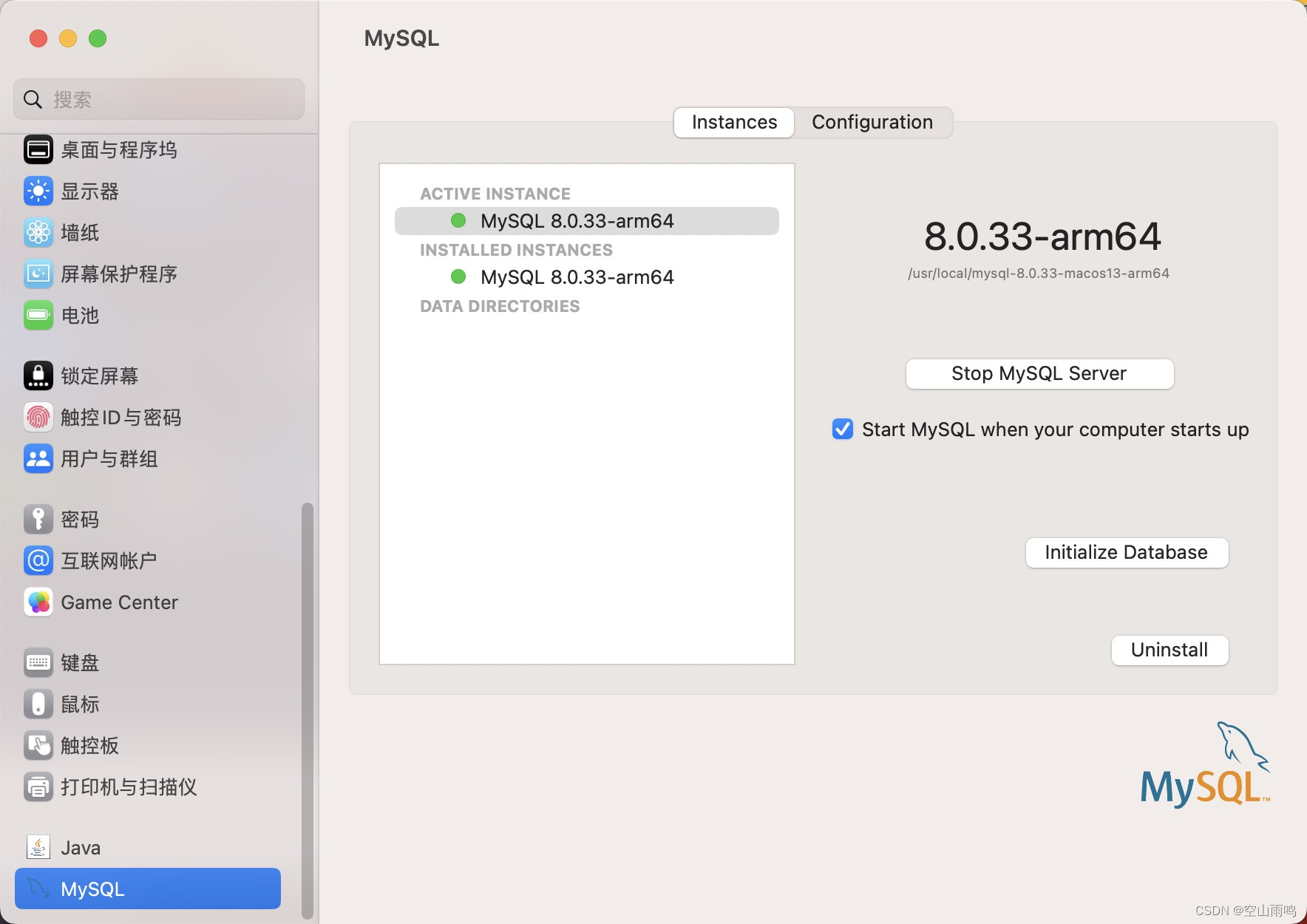The image size is (1307, 924).
Task: Click the ACTIVE INSTANCE header
Action: click(495, 194)
